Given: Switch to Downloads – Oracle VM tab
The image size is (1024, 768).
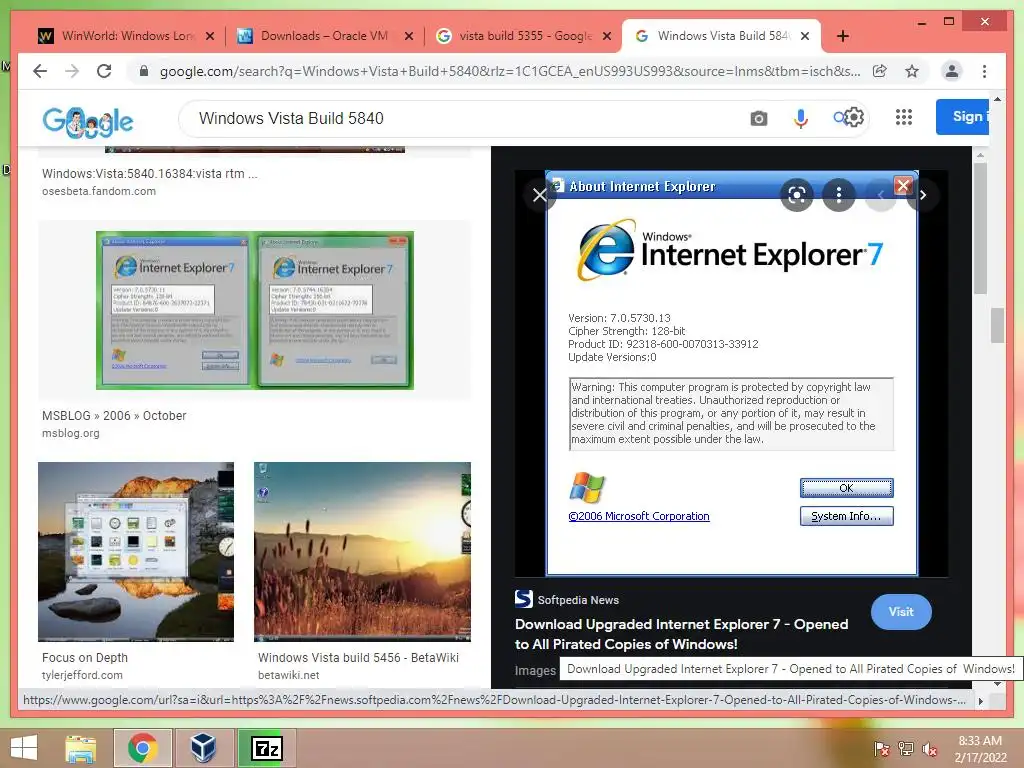Looking at the screenshot, I should pos(323,36).
